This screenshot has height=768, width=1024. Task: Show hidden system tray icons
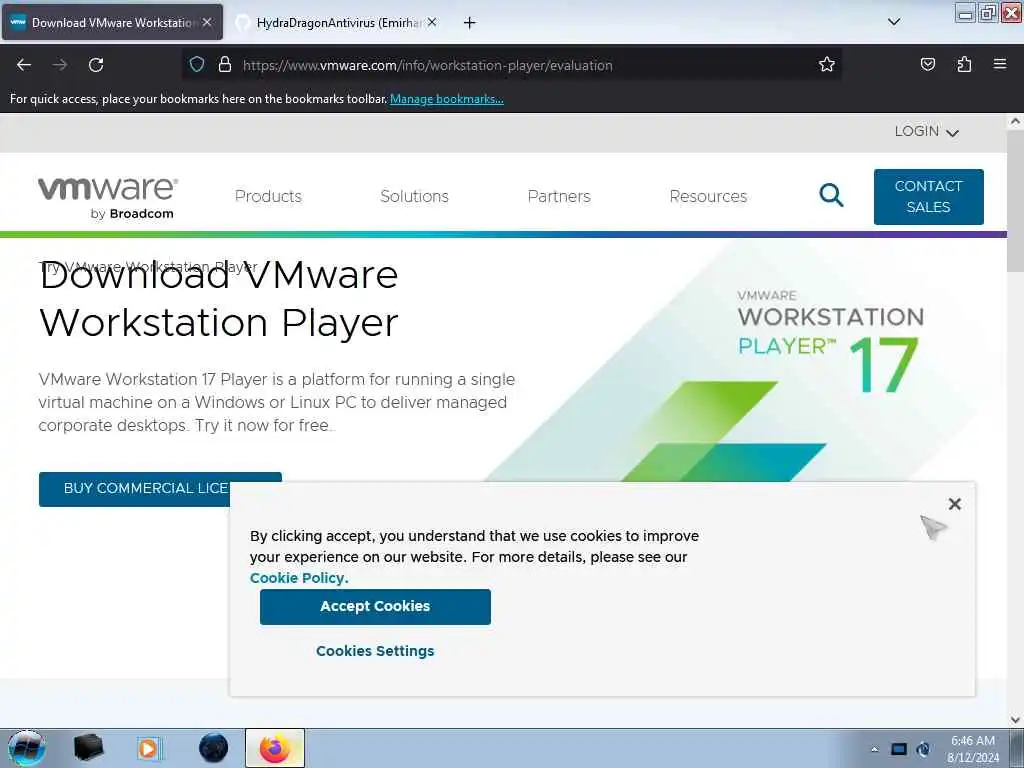[x=874, y=749]
